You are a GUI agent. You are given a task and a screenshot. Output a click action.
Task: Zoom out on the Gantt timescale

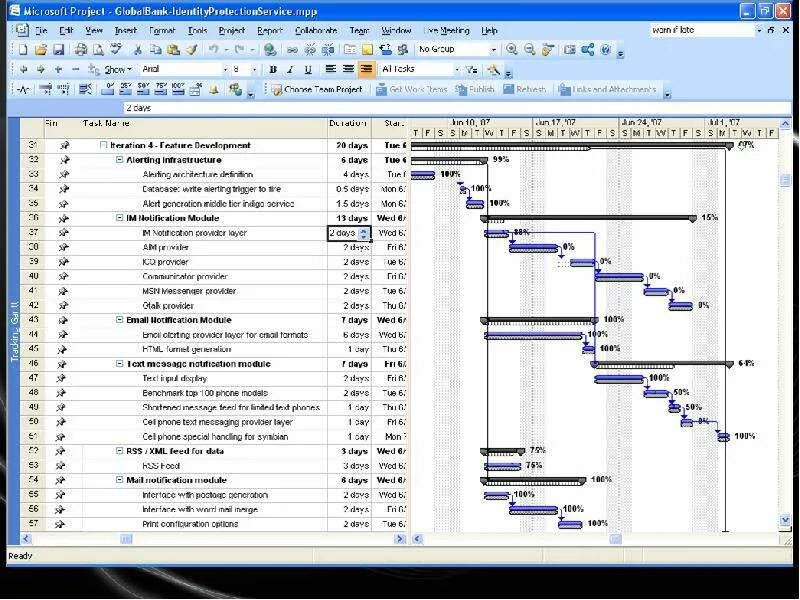pyautogui.click(x=530, y=49)
